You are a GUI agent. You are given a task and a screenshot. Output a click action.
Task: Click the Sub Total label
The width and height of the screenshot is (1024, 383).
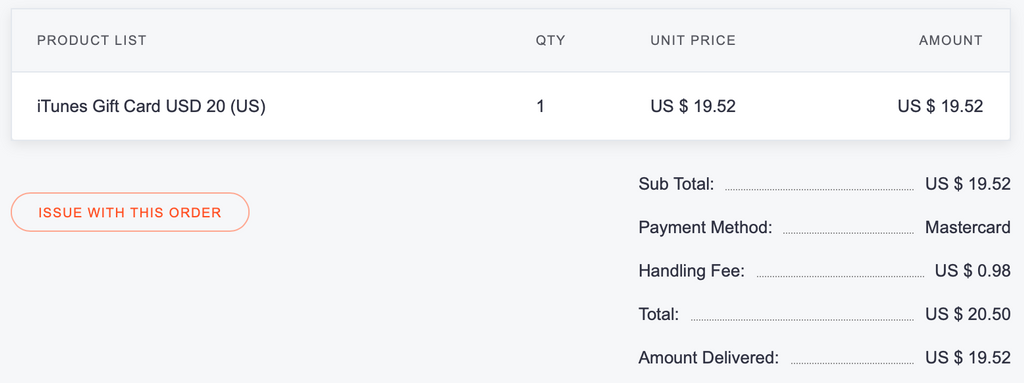point(677,184)
